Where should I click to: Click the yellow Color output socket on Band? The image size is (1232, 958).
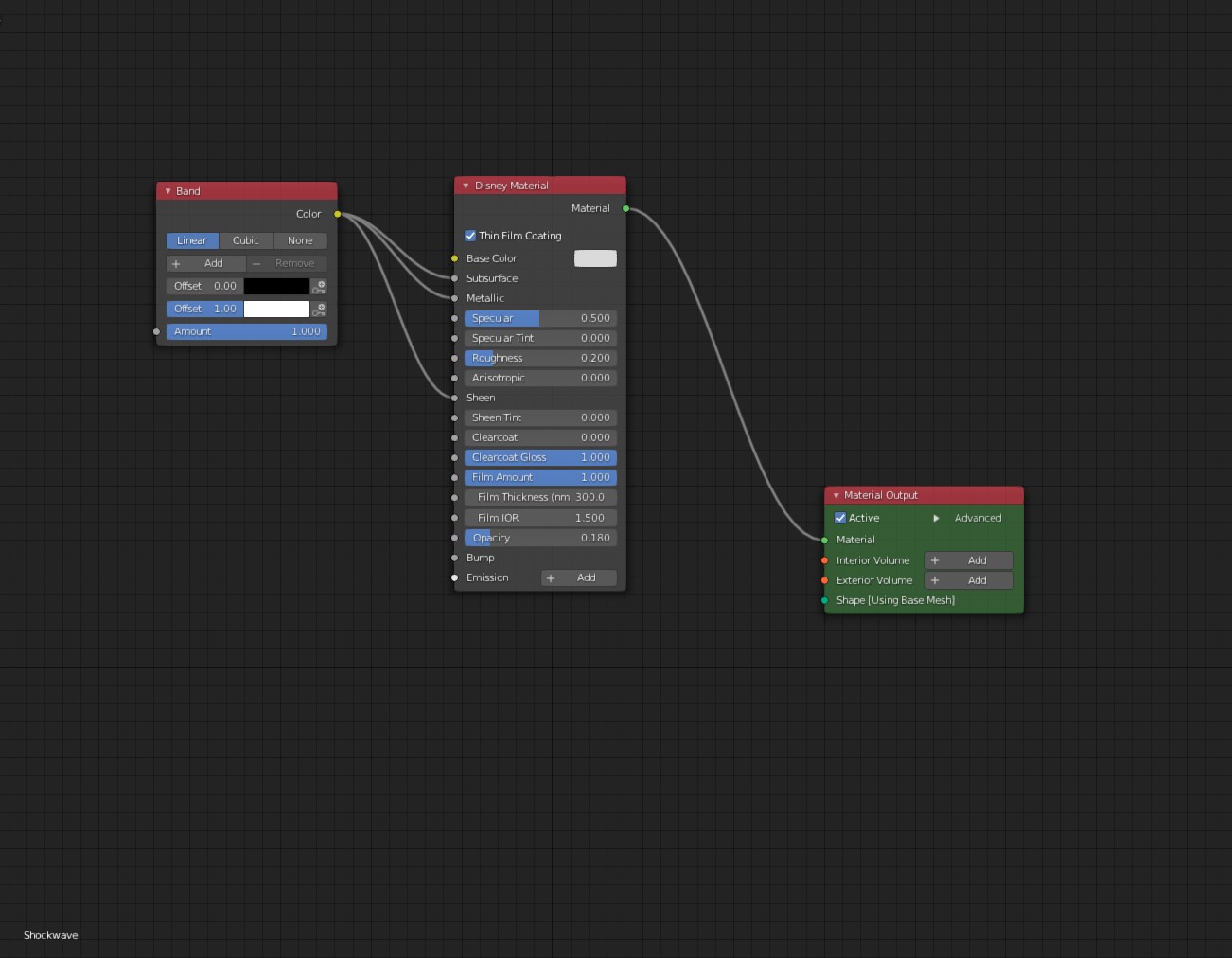(x=338, y=214)
